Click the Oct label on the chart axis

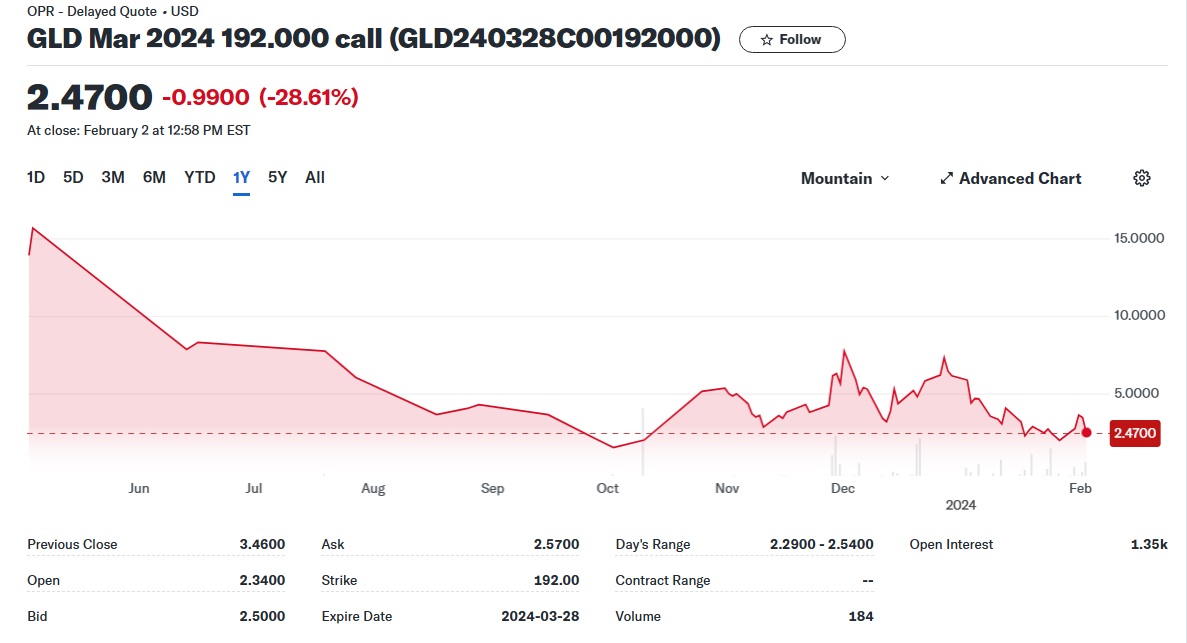pos(607,488)
